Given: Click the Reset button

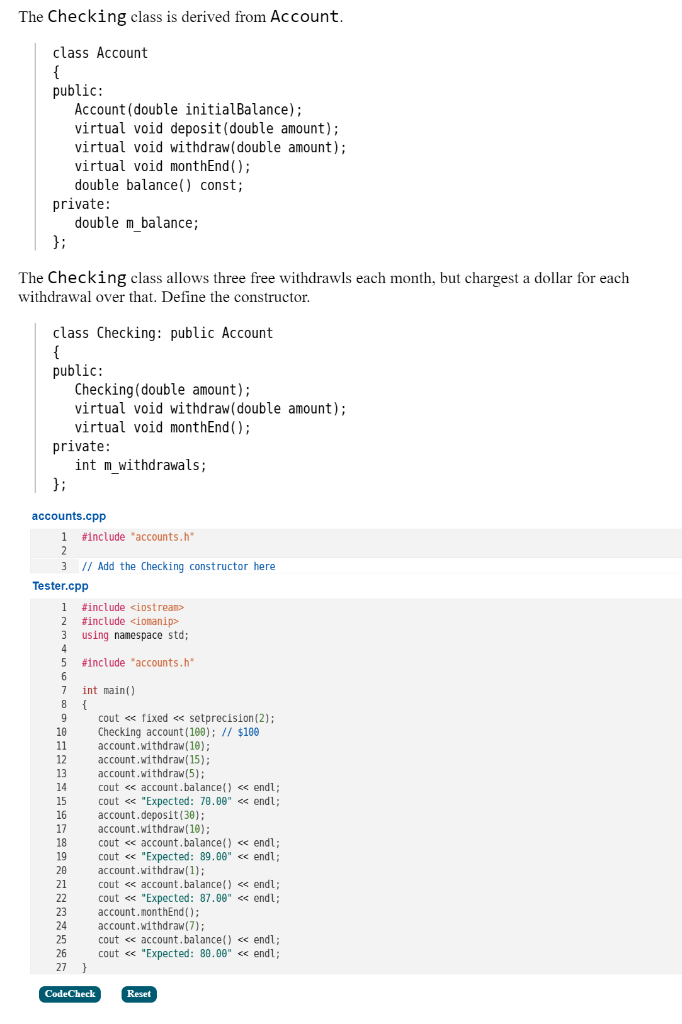Looking at the screenshot, I should click(138, 994).
